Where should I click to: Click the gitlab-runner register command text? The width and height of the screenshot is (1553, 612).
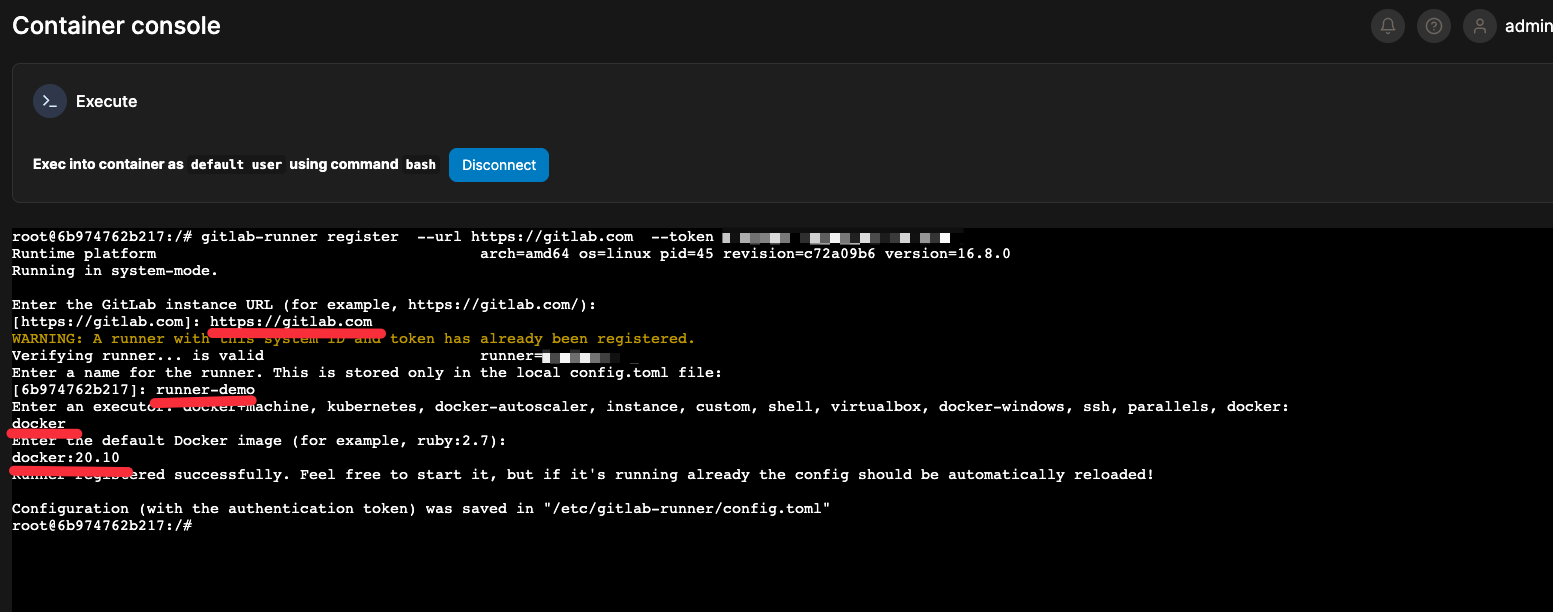[299, 237]
